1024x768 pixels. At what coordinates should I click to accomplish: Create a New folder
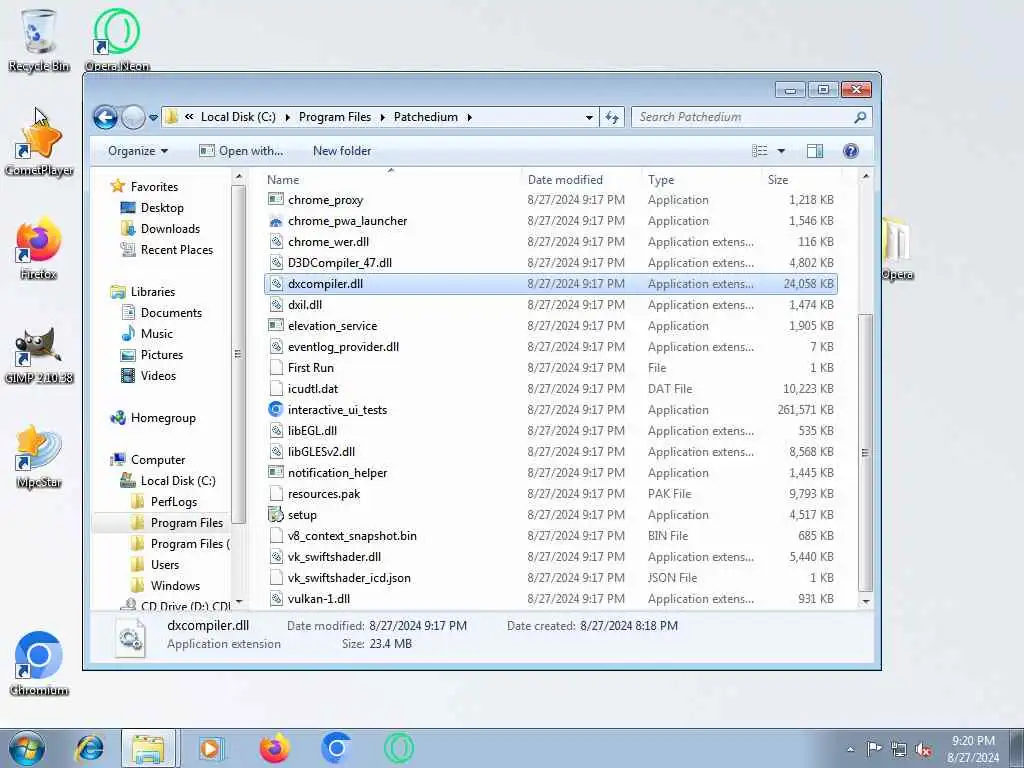pos(342,152)
